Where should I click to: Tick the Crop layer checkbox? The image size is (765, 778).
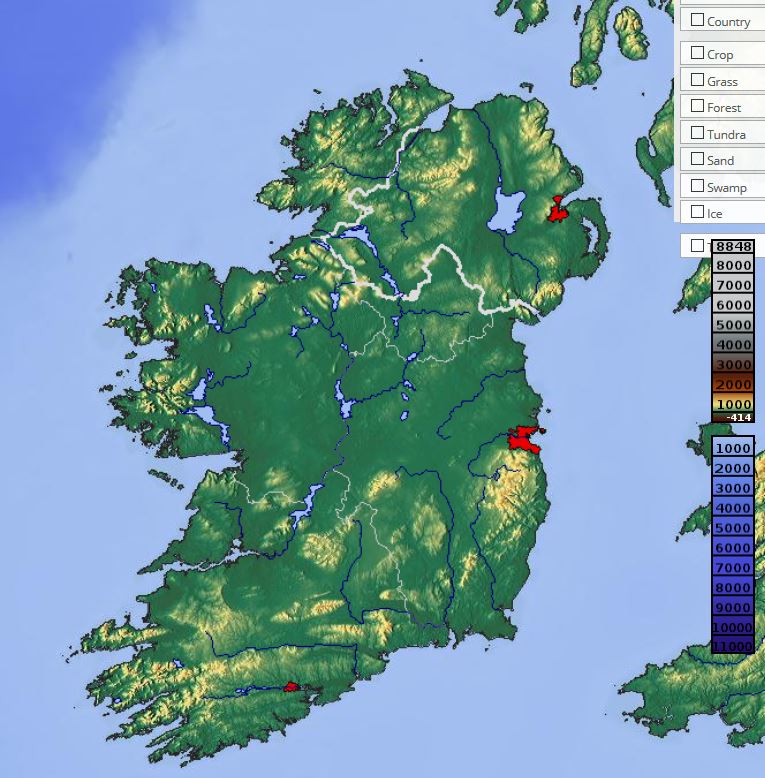pos(697,53)
